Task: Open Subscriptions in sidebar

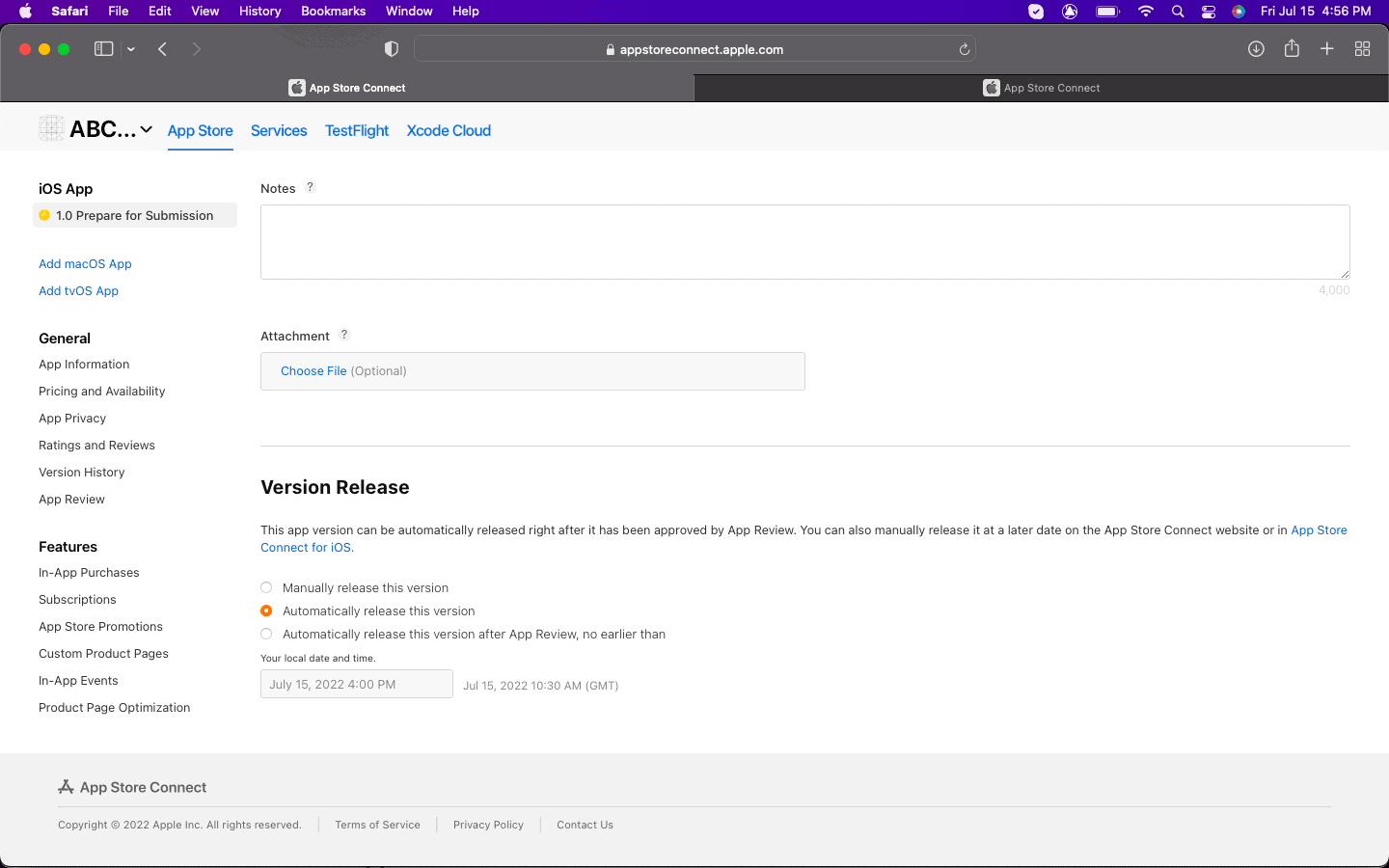Action: 77,599
